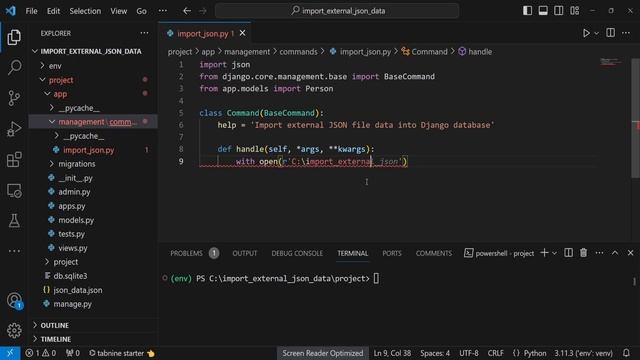Expand __pycache__ folder under app
This screenshot has height=360, width=640.
coord(51,108)
